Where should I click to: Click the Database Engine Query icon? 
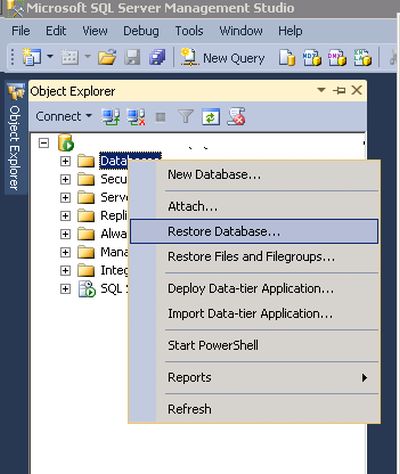pos(287,57)
